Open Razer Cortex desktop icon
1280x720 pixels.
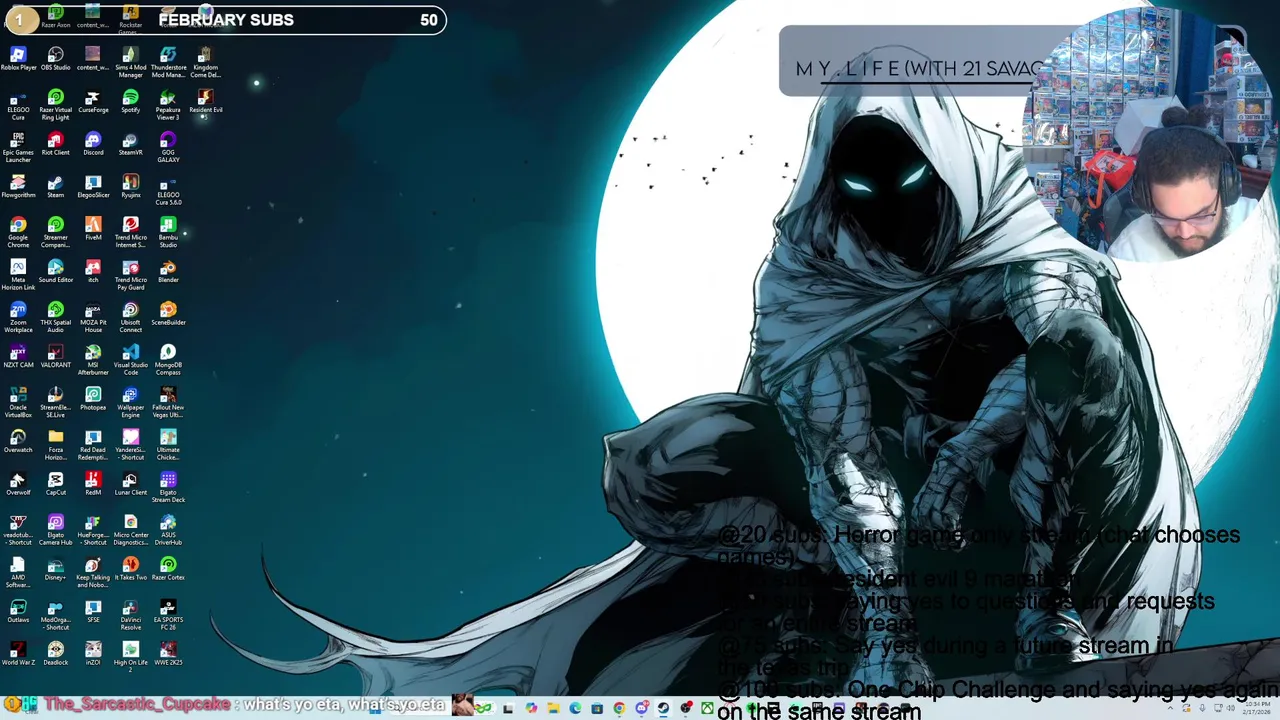coord(168,569)
